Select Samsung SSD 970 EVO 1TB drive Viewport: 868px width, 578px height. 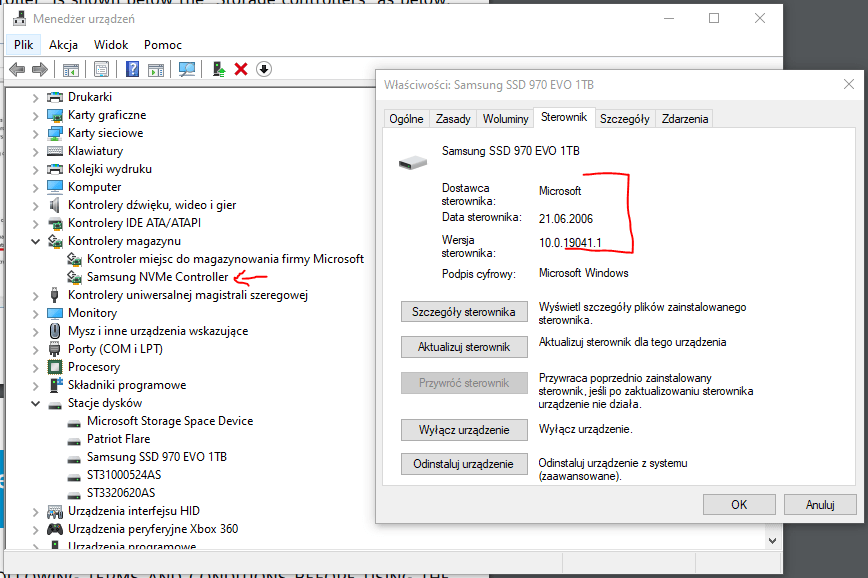coord(157,457)
